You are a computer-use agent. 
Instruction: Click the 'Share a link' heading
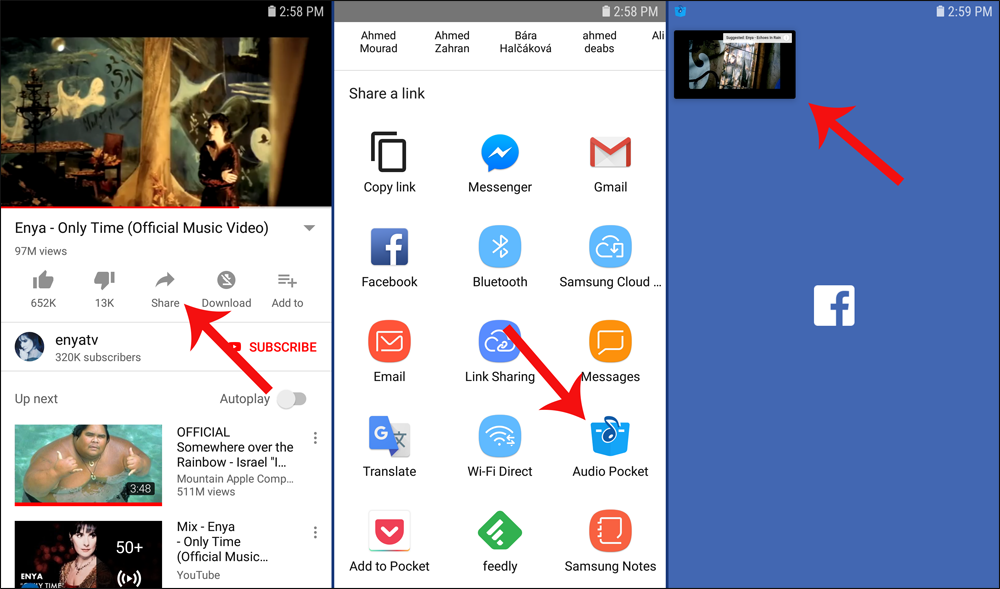click(386, 94)
